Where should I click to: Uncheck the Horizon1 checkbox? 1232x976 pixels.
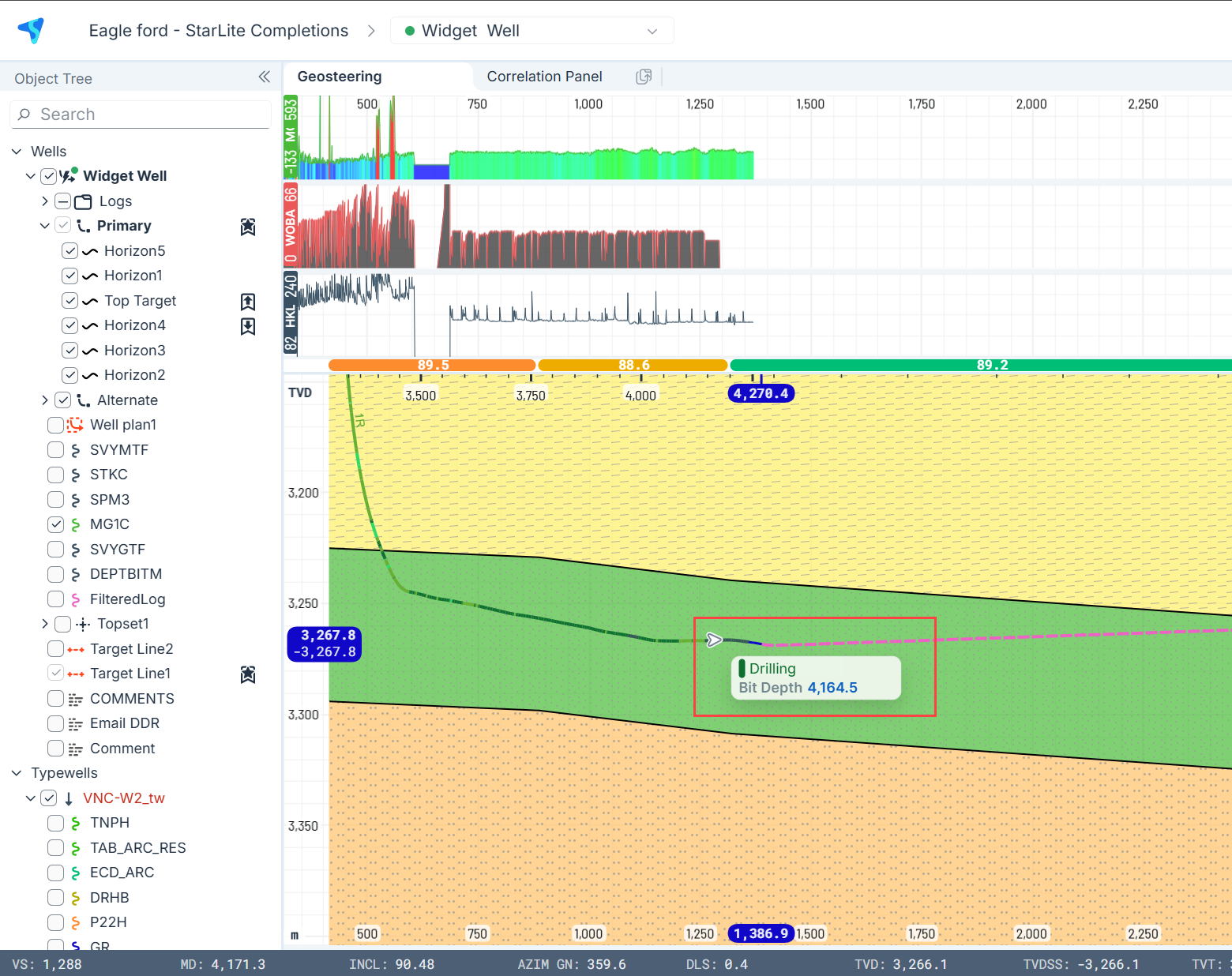(x=69, y=276)
